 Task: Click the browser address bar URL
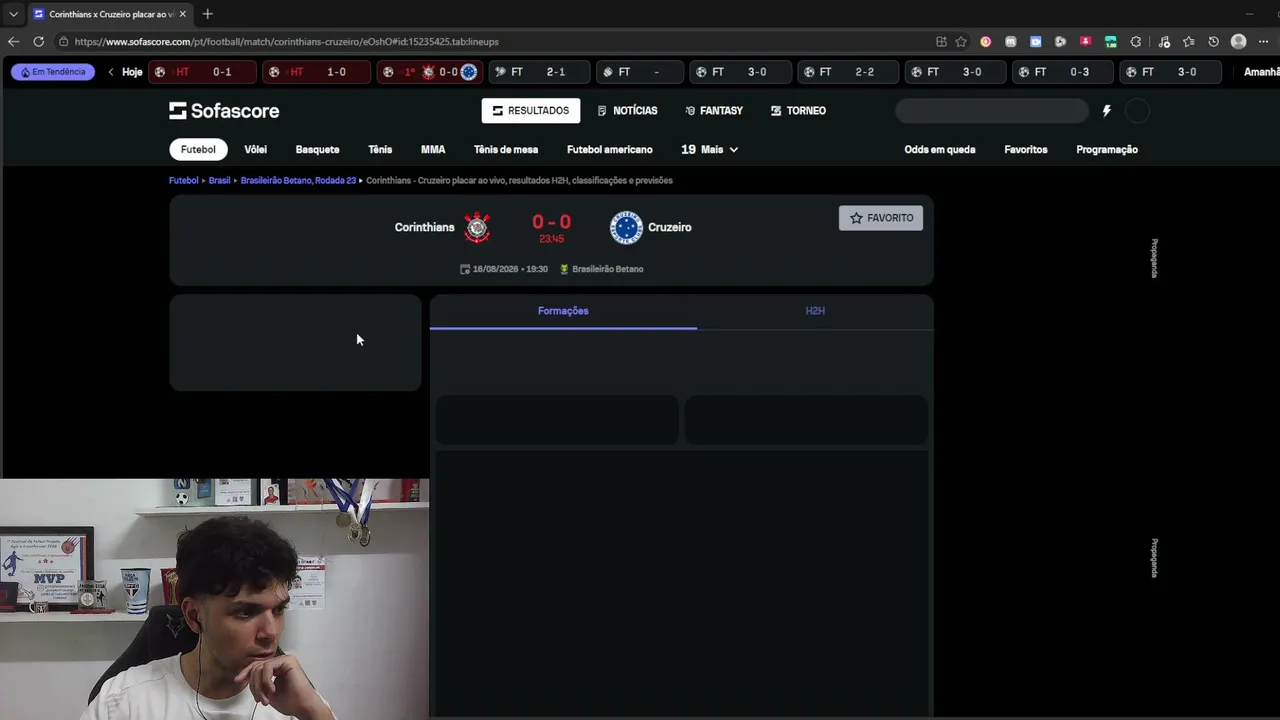tap(286, 42)
